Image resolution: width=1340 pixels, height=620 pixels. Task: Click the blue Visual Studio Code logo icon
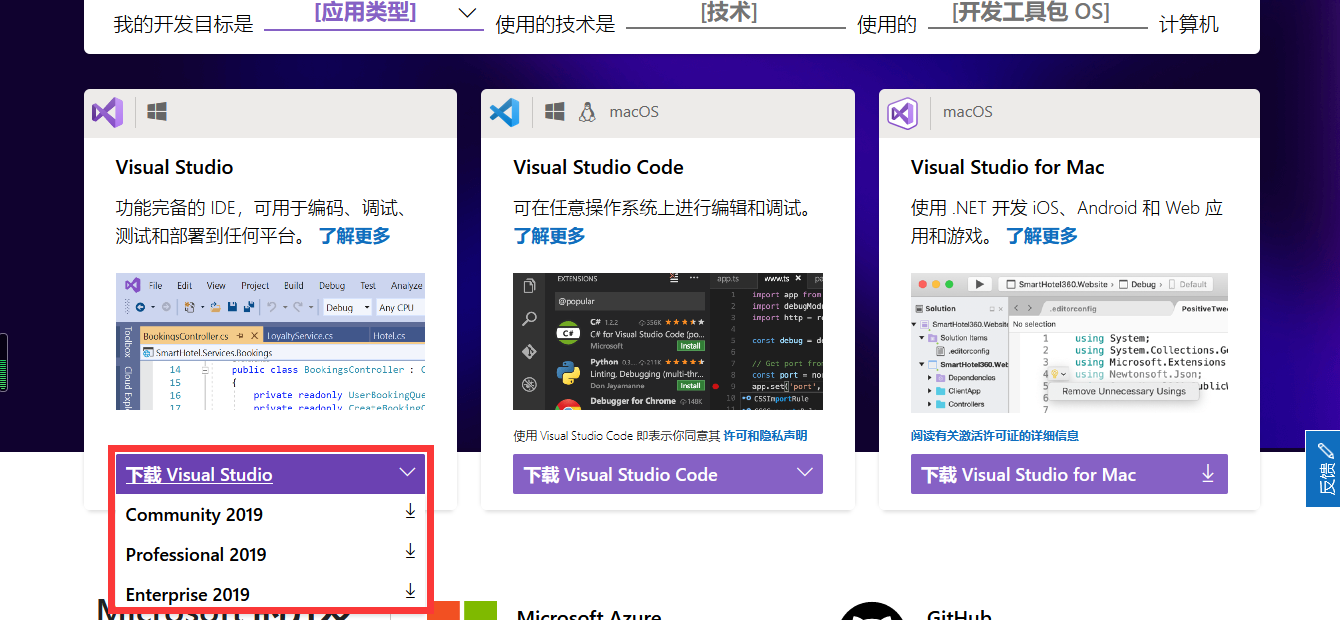(505, 112)
